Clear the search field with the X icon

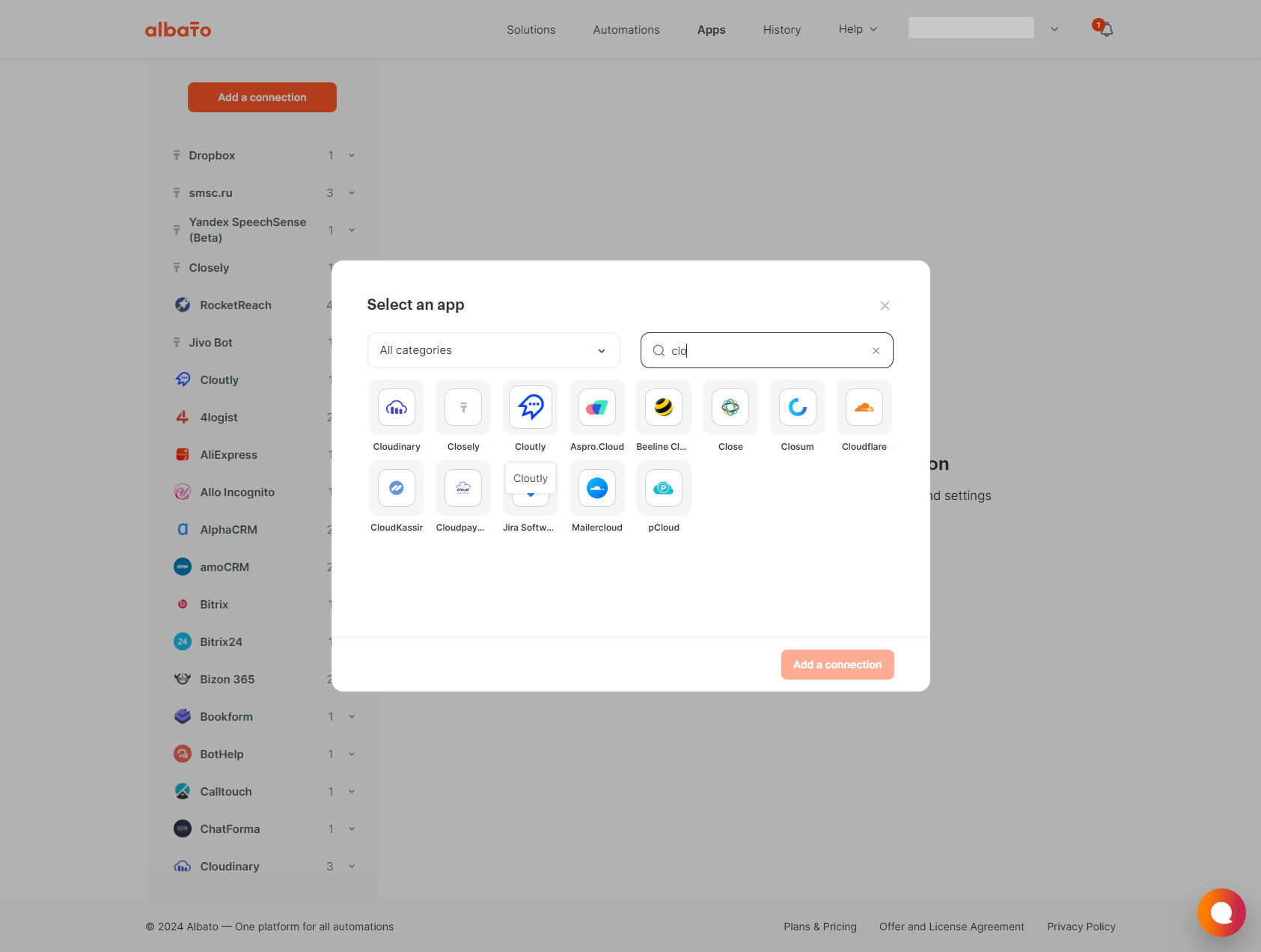pos(876,350)
